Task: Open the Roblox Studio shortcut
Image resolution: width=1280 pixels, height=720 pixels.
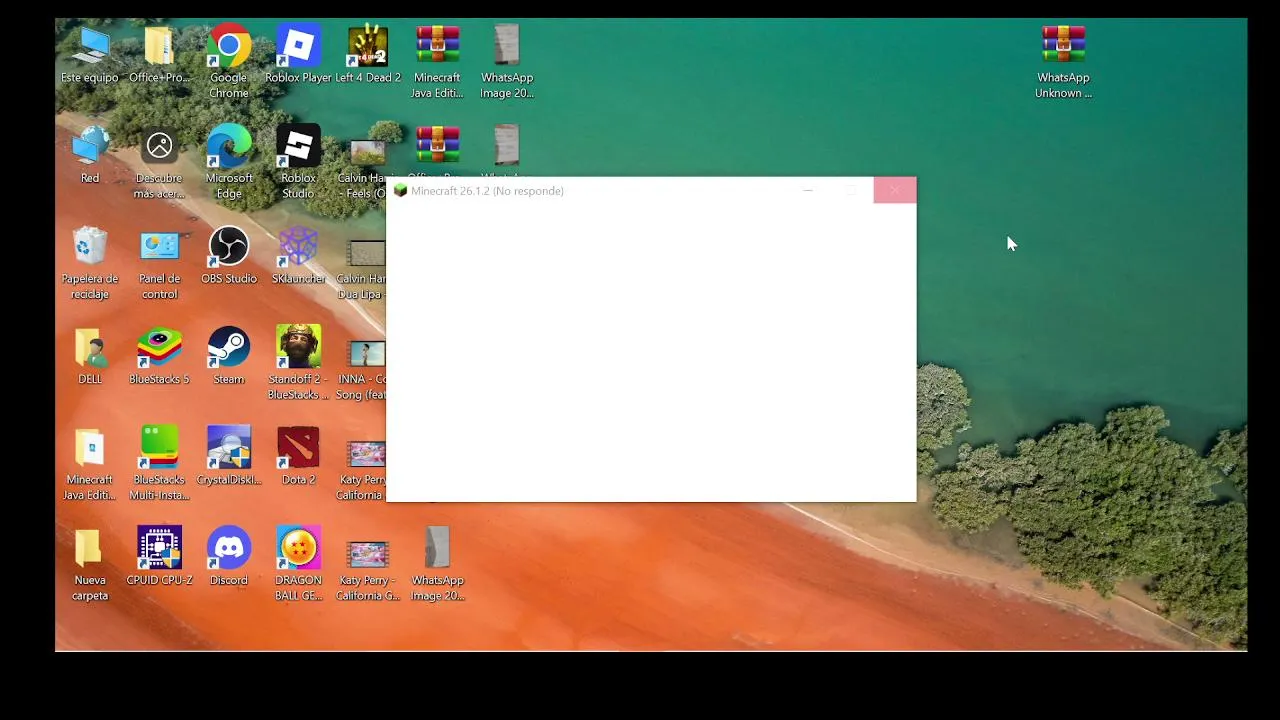Action: point(298,163)
